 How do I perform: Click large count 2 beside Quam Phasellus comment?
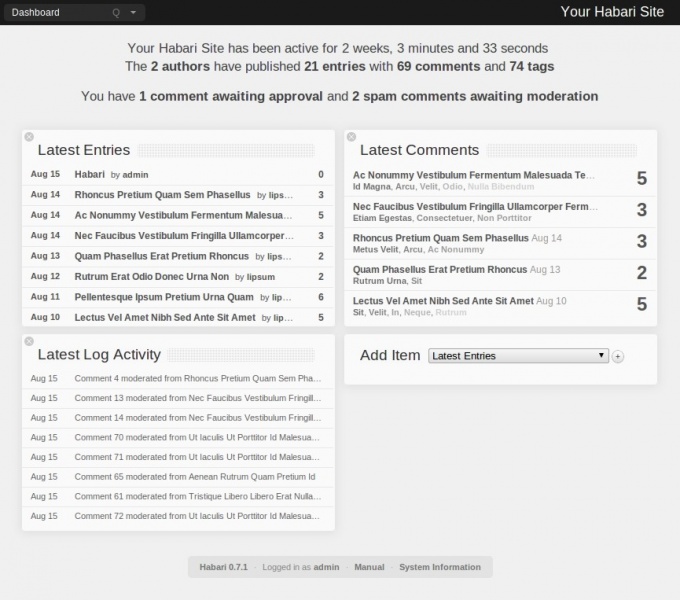tap(642, 273)
